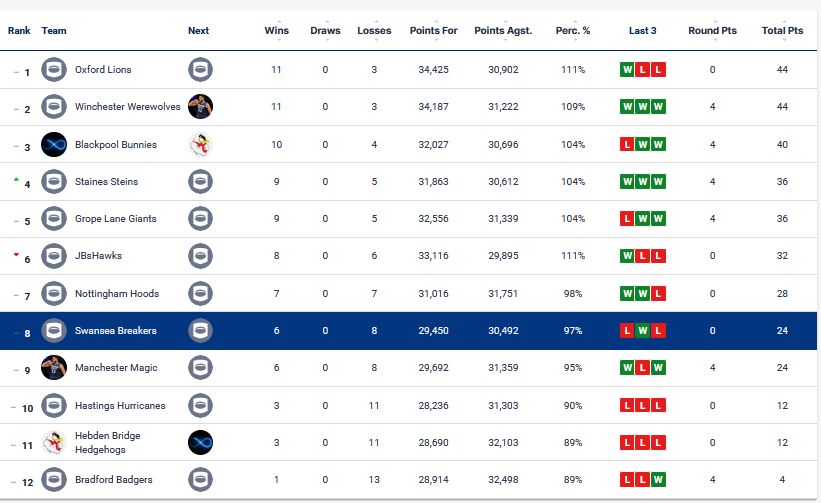
Task: Sort table by Wins column
Action: [276, 30]
